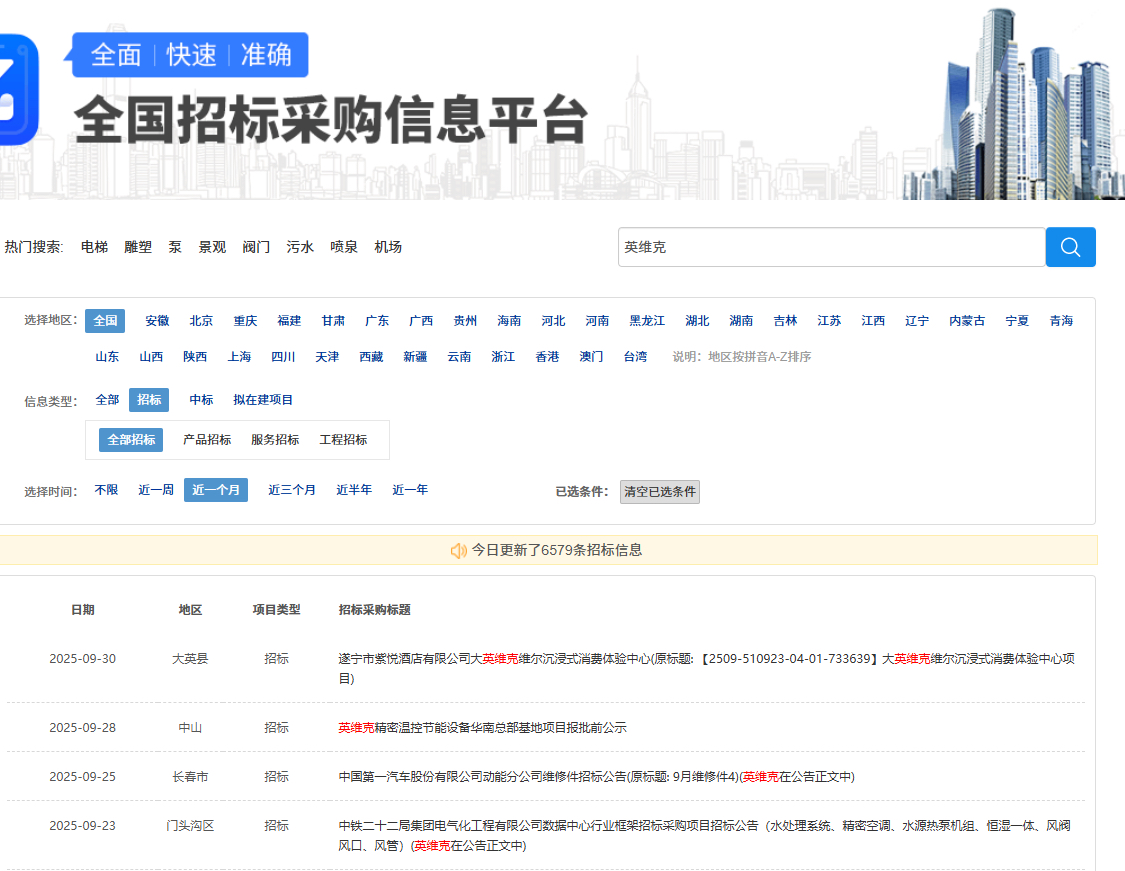Click the site logo icon
The image size is (1125, 871).
(19, 90)
